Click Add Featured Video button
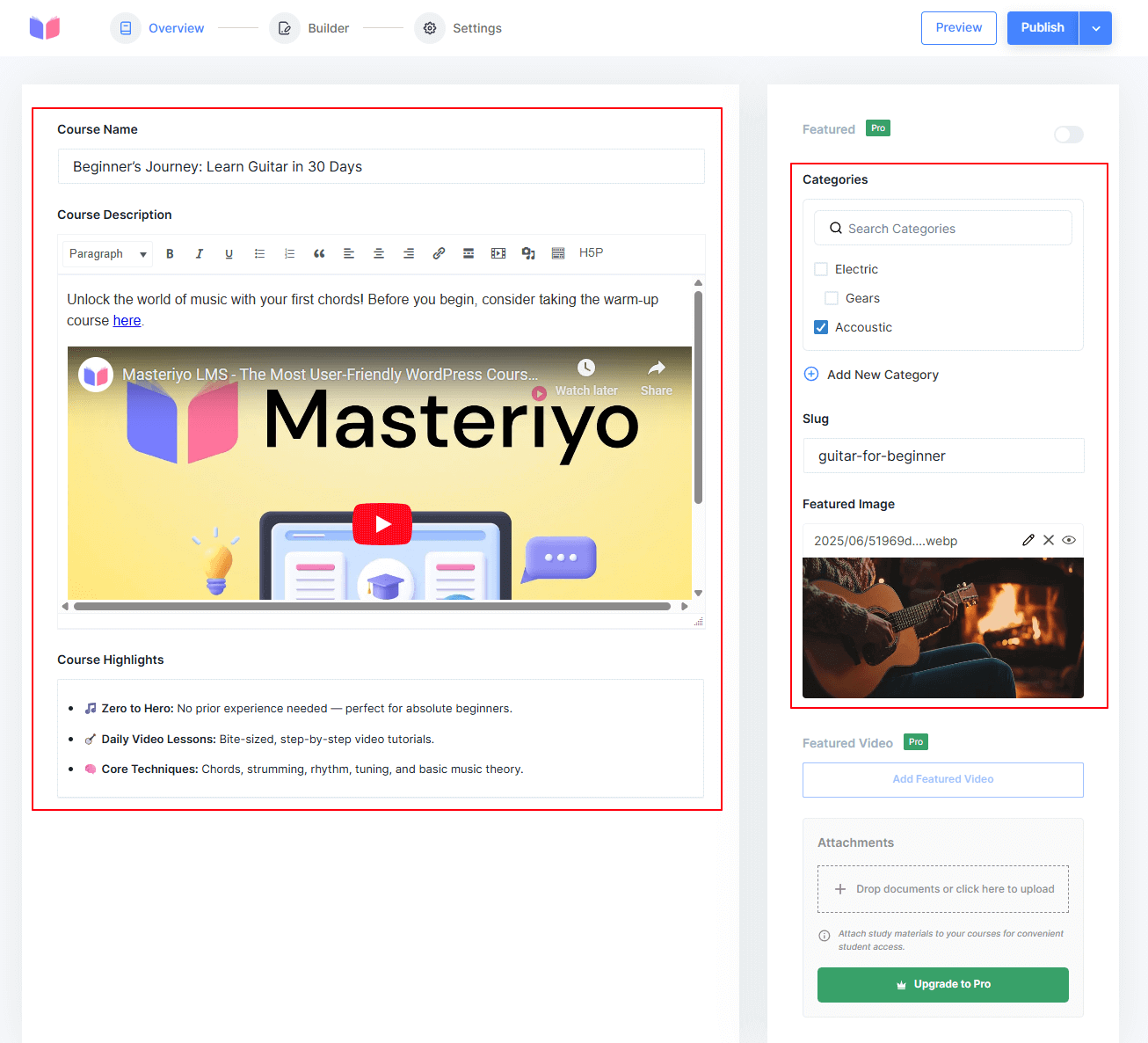This screenshot has width=1148, height=1043. (x=943, y=779)
